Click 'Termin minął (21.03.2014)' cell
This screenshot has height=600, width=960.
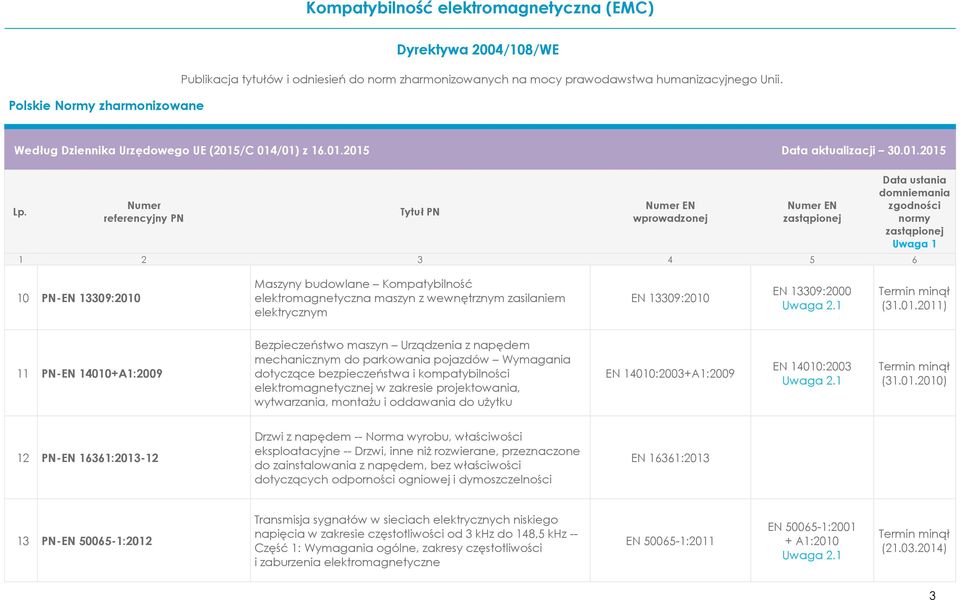(x=914, y=541)
